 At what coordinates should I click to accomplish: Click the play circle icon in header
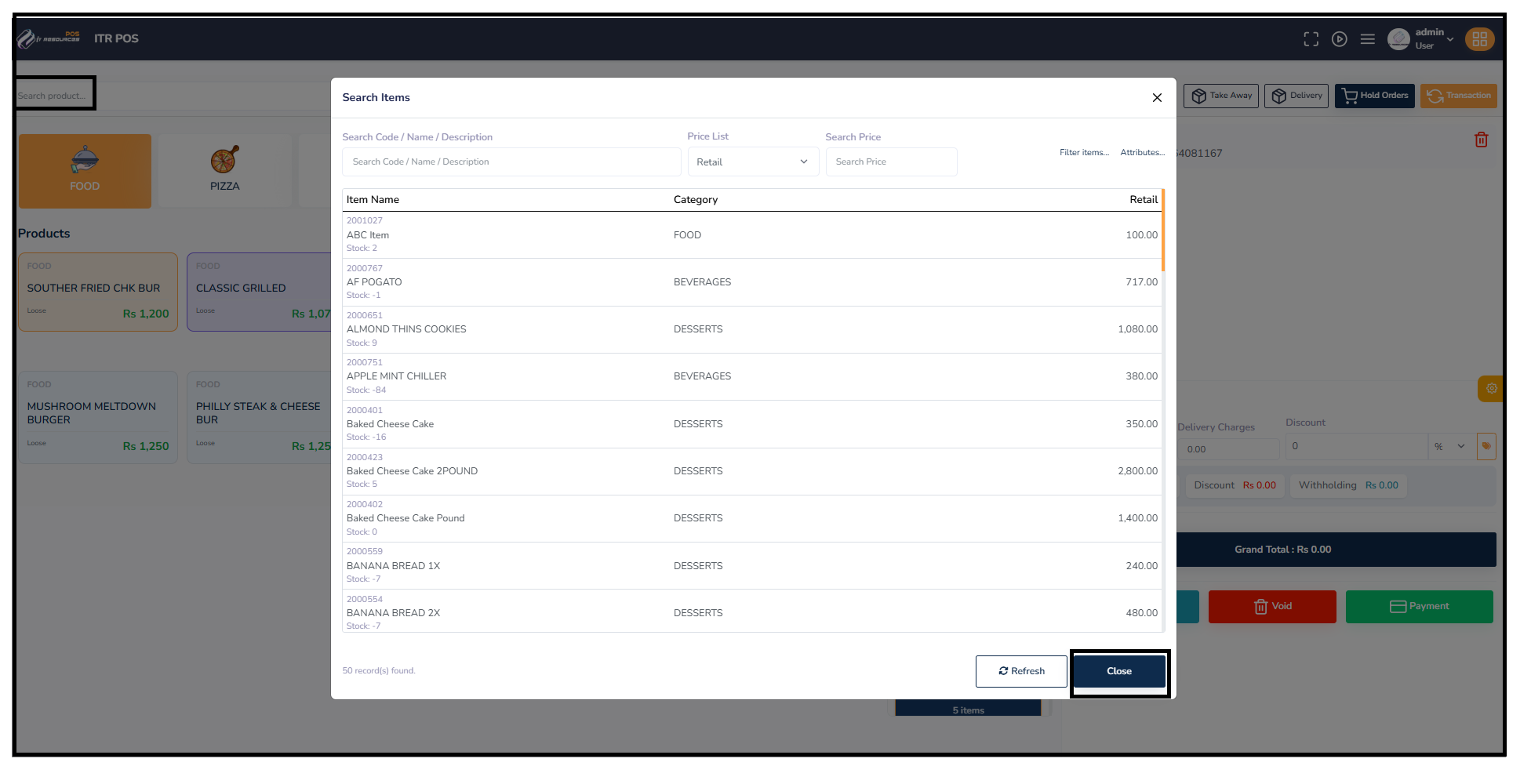coord(1339,39)
